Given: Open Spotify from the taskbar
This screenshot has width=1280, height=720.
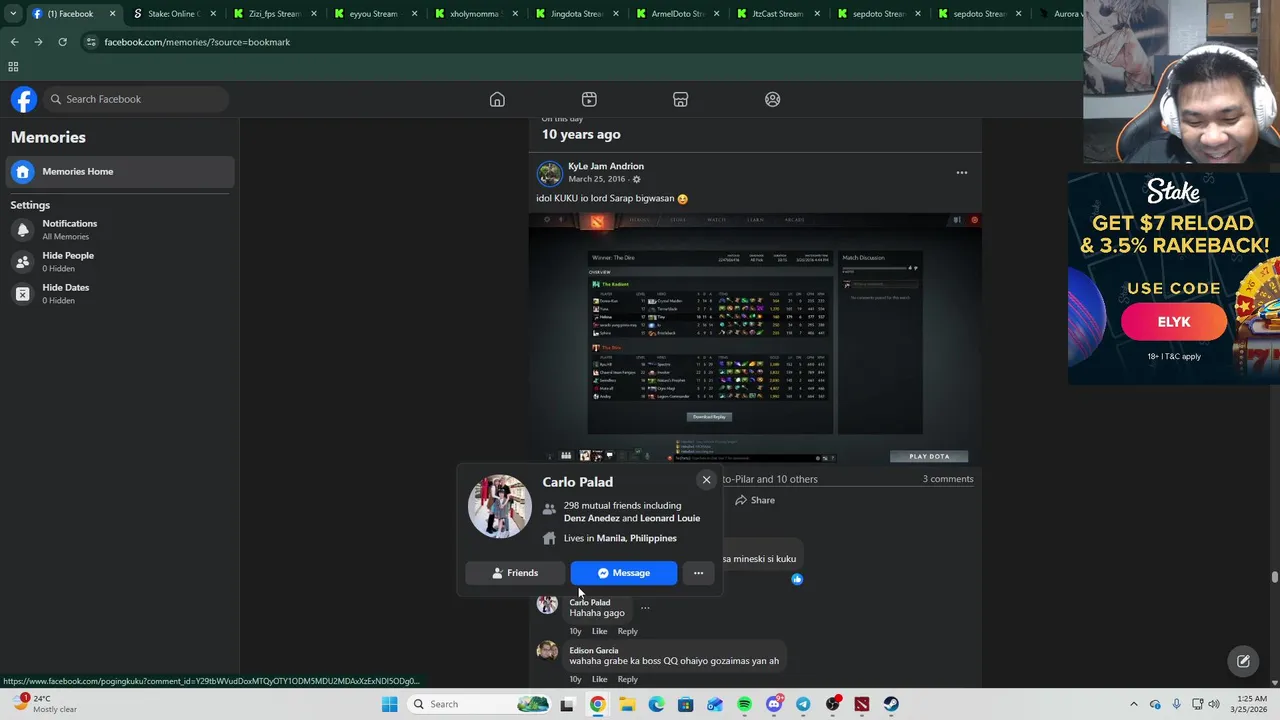Looking at the screenshot, I should coord(744,704).
